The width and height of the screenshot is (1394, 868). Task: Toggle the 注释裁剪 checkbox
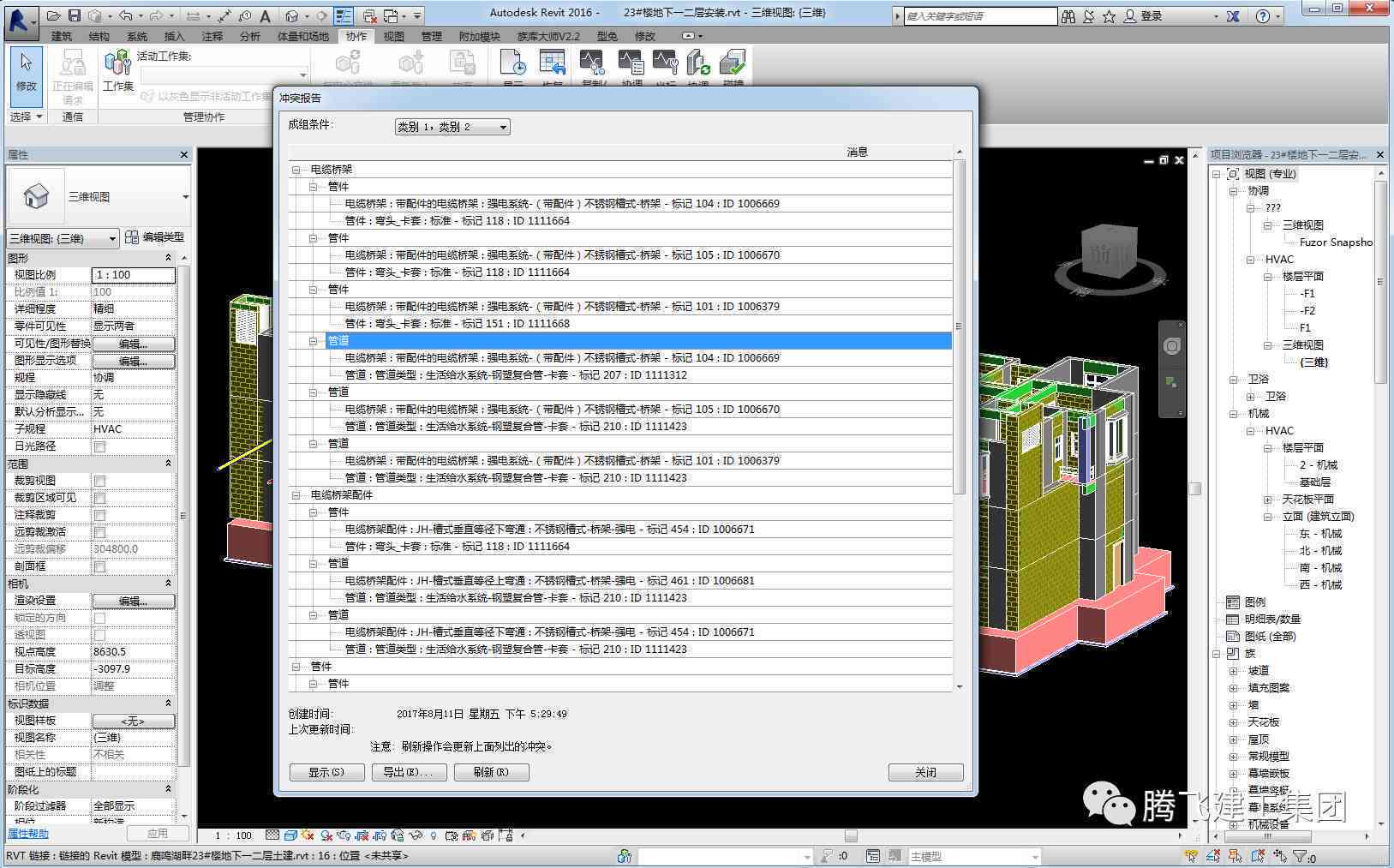[99, 515]
